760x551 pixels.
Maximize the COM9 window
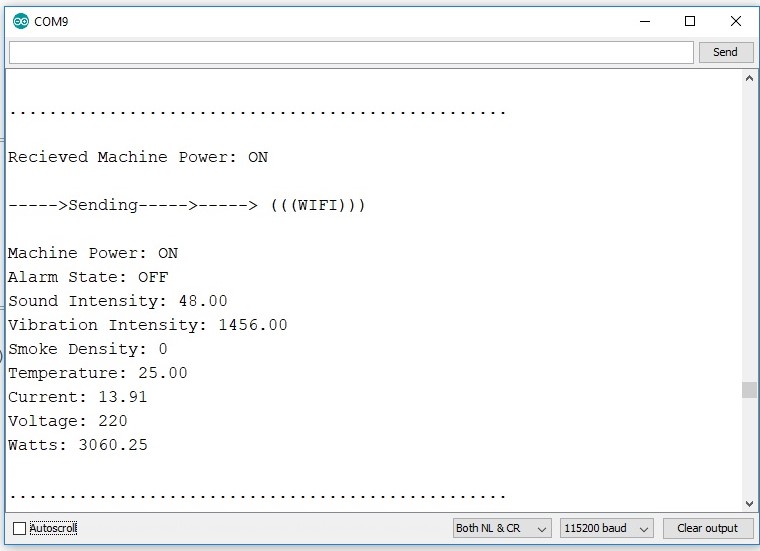[690, 21]
